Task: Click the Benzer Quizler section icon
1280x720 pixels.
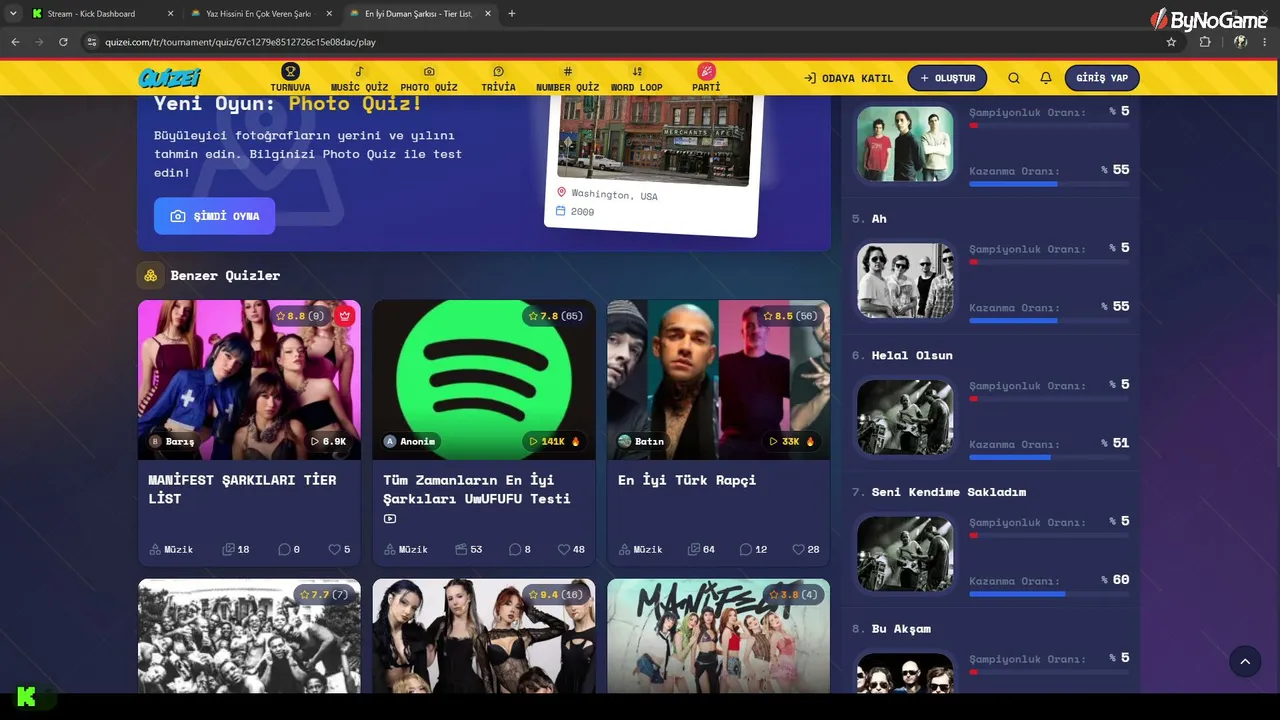Action: 150,275
